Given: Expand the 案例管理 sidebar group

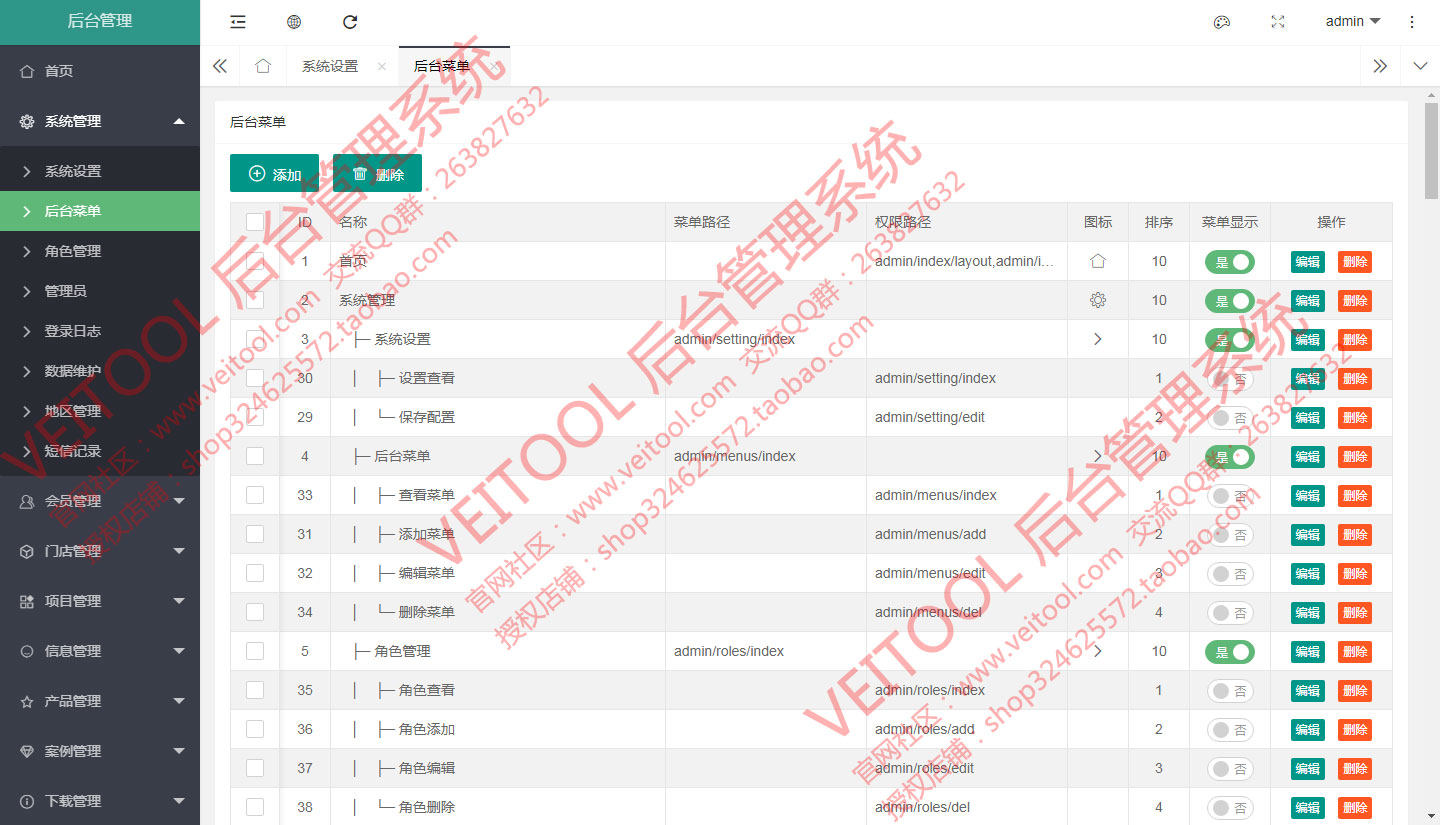Looking at the screenshot, I should tap(179, 751).
